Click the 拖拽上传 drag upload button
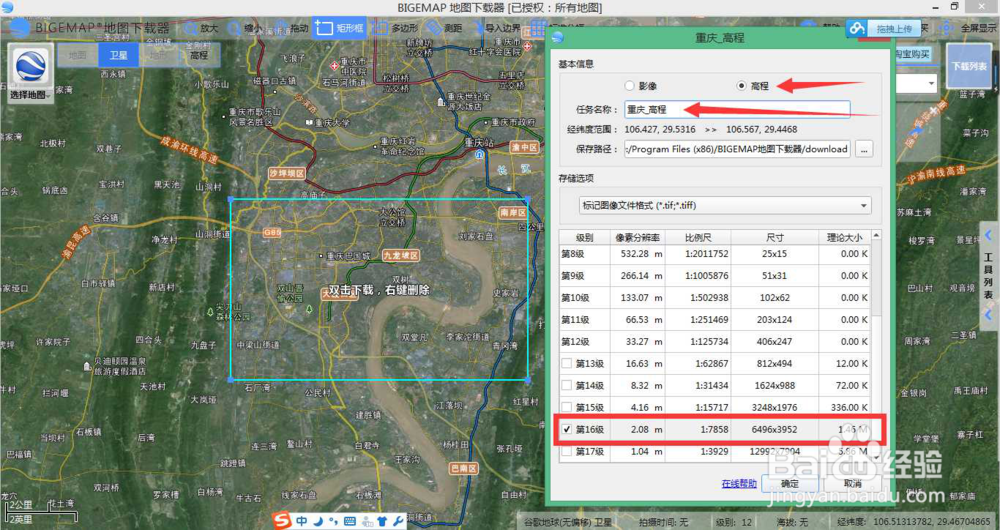 [894, 29]
